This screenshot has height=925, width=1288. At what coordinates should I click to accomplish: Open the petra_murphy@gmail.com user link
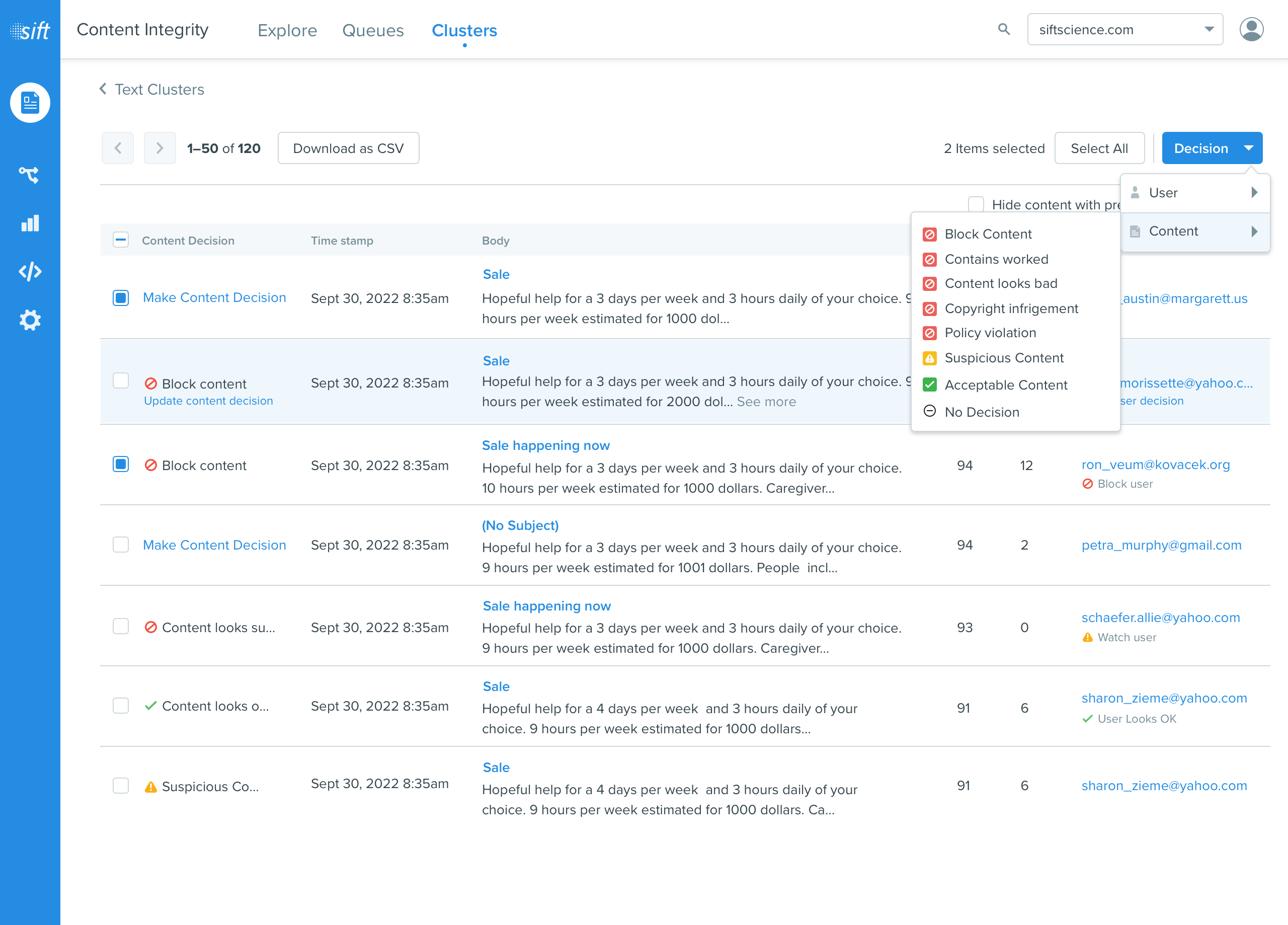click(x=1161, y=545)
